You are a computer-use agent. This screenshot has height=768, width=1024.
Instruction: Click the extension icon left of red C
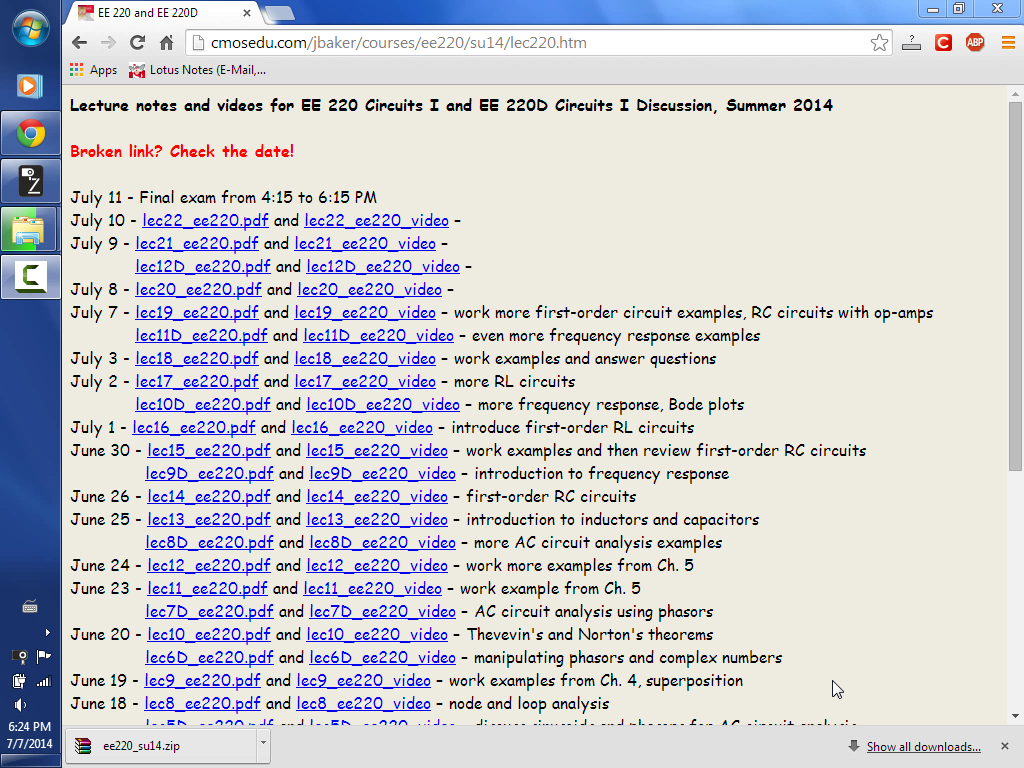click(911, 43)
